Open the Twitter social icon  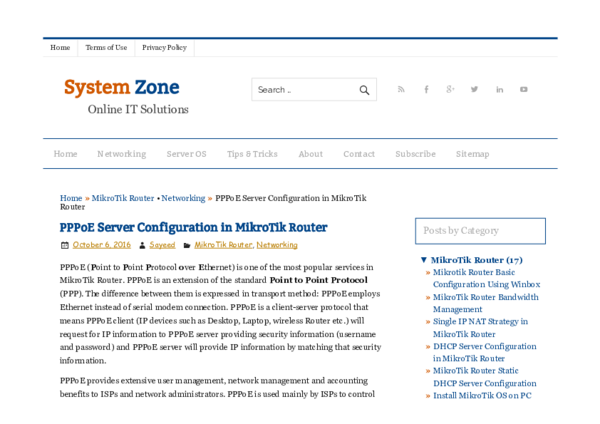[x=475, y=89]
